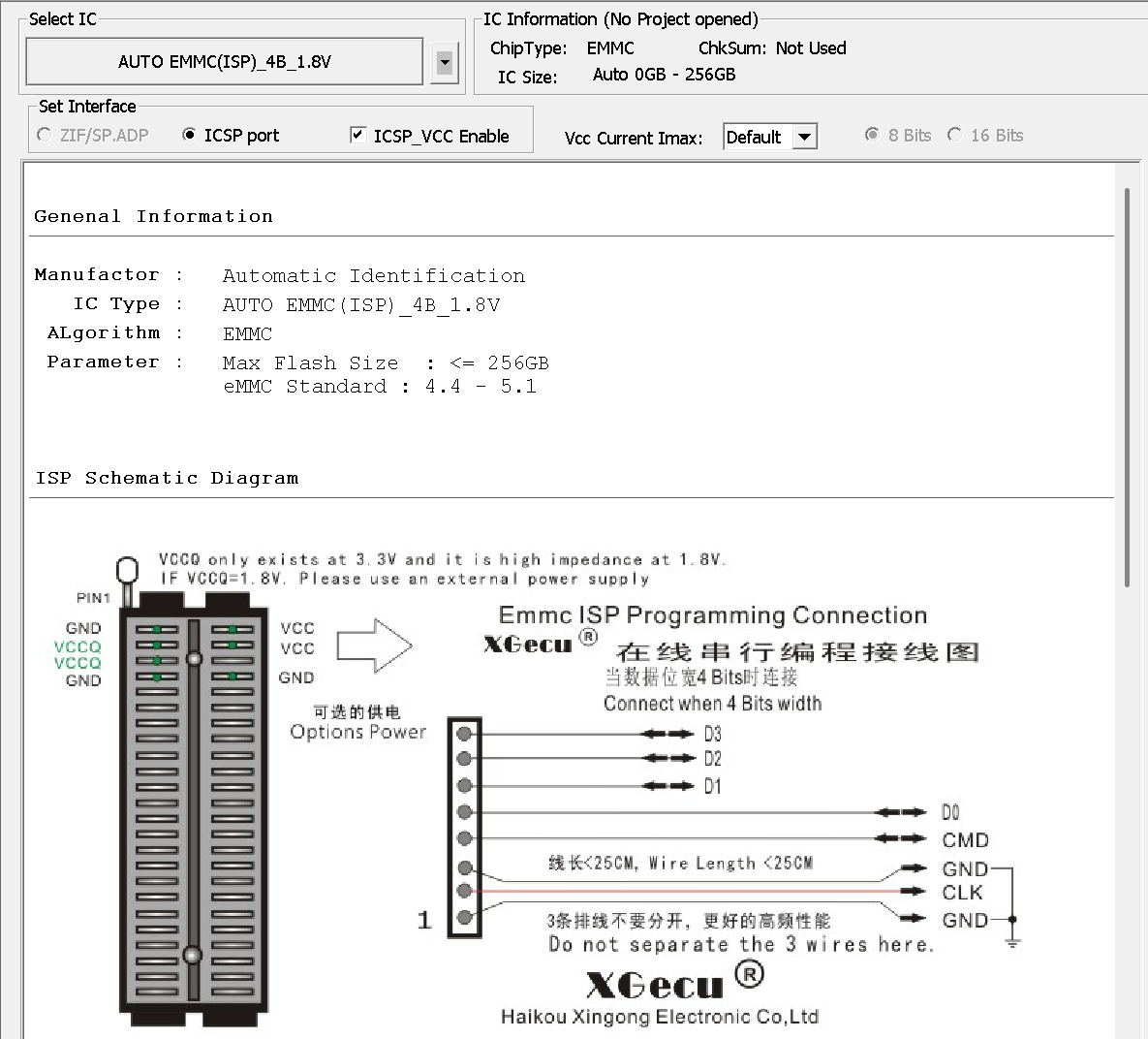This screenshot has width=1148, height=1039.
Task: Click the top D3 pin on the ISP header
Action: [465, 734]
